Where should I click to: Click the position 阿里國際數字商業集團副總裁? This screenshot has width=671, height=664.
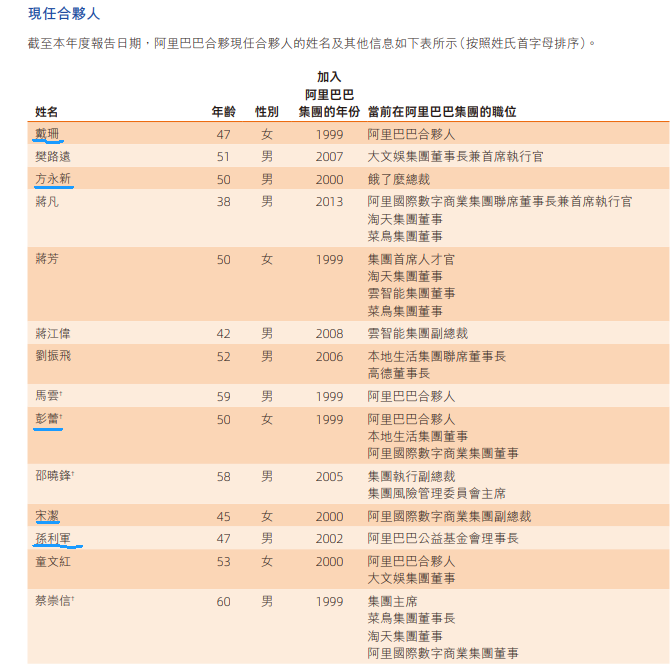click(449, 516)
